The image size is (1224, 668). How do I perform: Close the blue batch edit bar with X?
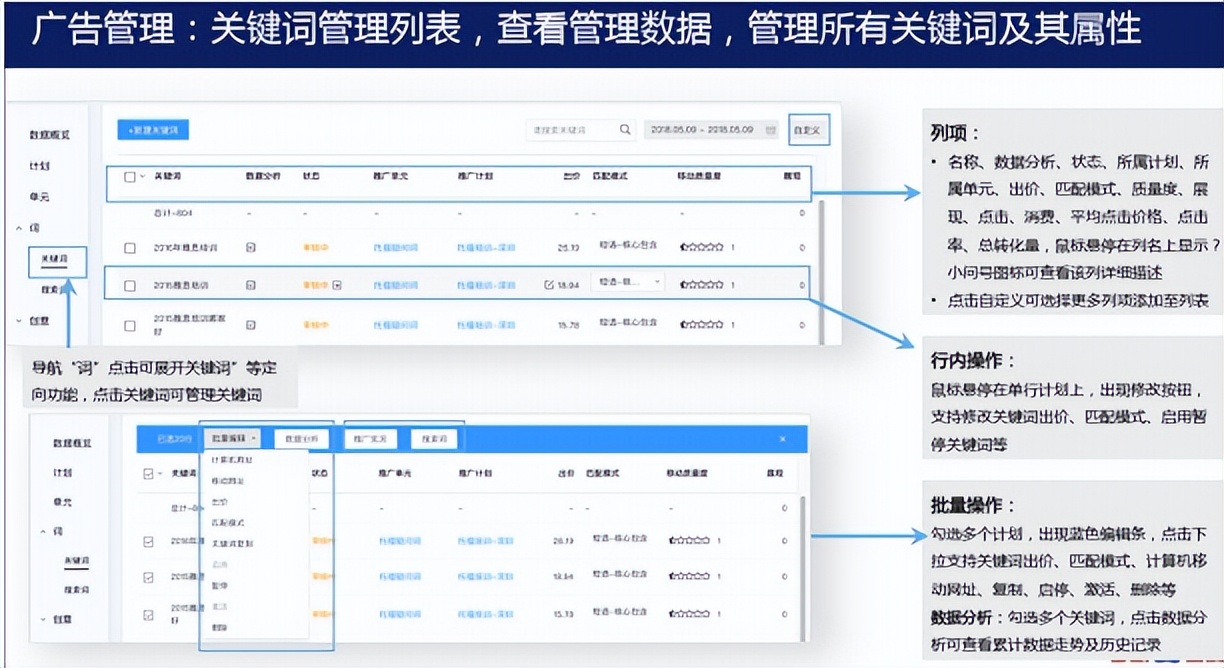tap(783, 438)
